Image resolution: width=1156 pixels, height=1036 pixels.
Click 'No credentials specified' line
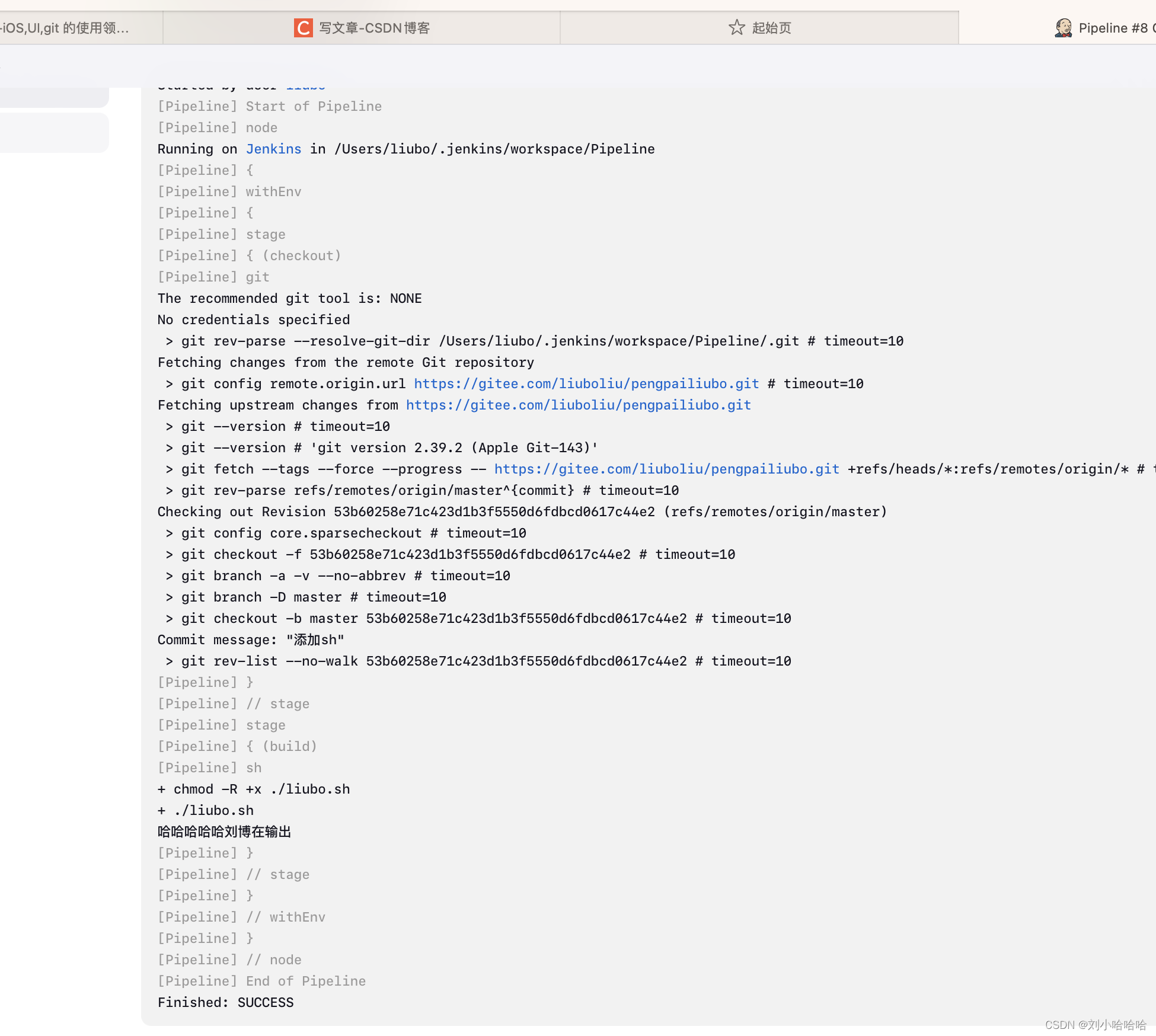click(254, 320)
